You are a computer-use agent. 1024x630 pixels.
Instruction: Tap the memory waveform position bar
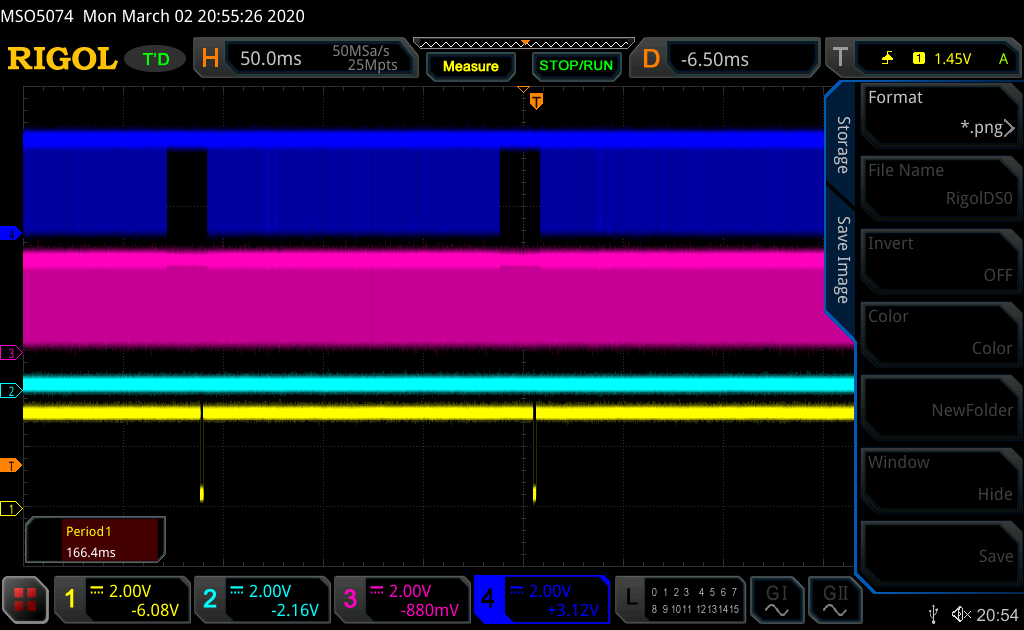pos(524,44)
